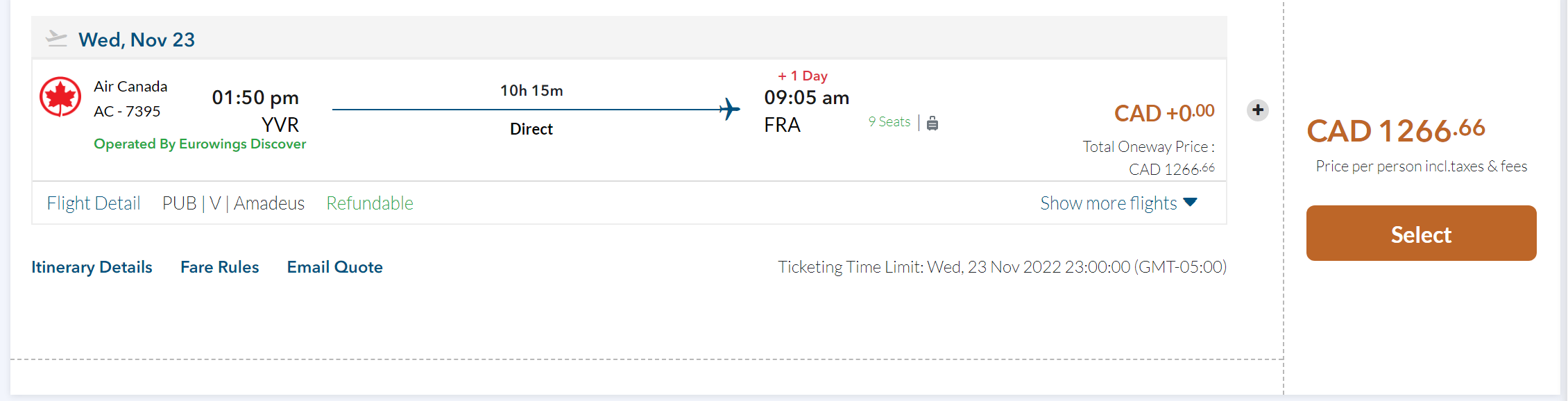This screenshot has width=1568, height=401.
Task: Click the PUB | V | Amadeus fare info
Action: pyautogui.click(x=233, y=203)
